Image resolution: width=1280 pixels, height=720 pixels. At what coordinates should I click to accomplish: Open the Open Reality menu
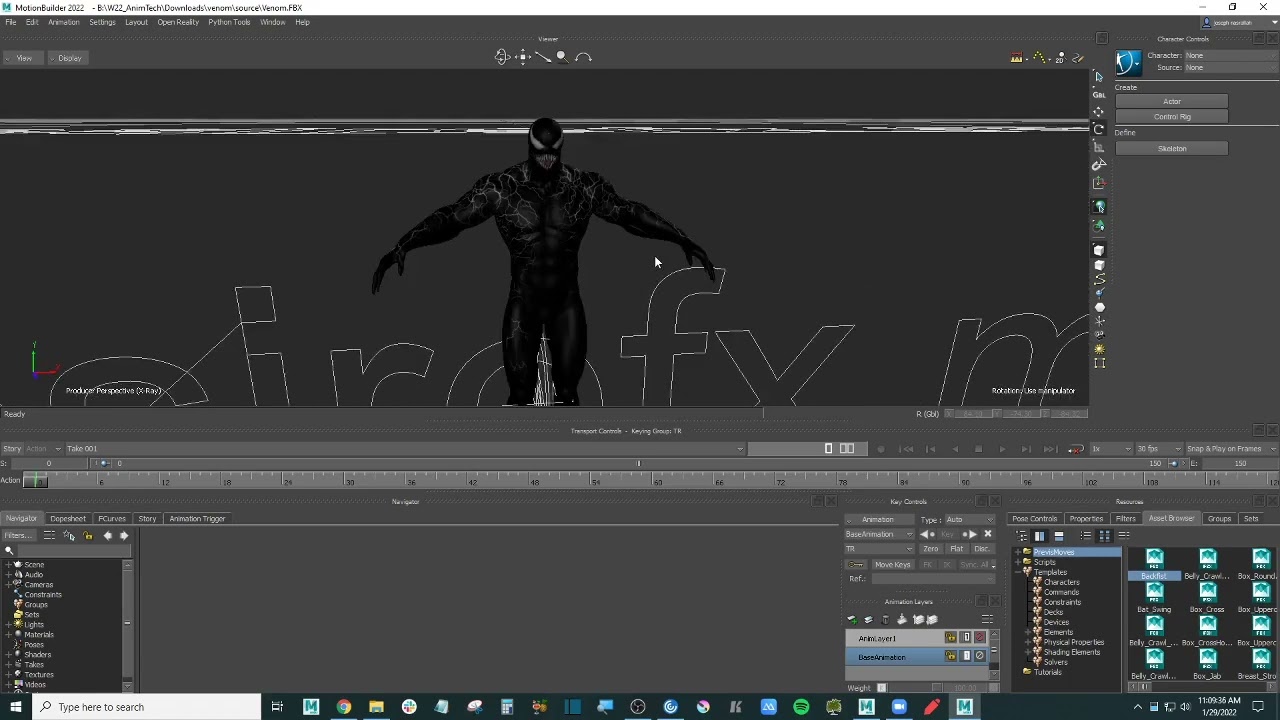[x=178, y=22]
